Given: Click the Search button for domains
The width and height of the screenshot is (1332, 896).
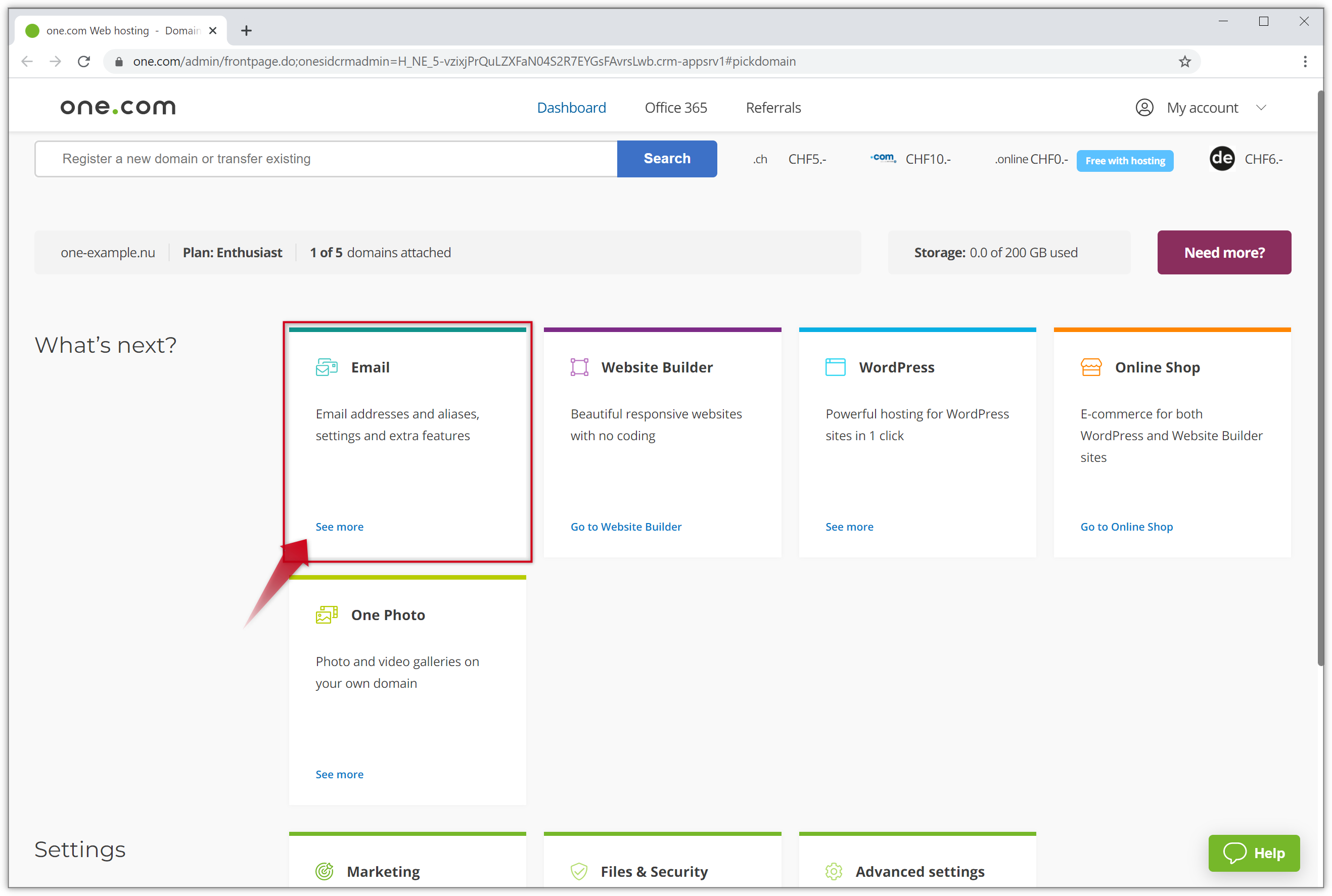Looking at the screenshot, I should [666, 158].
